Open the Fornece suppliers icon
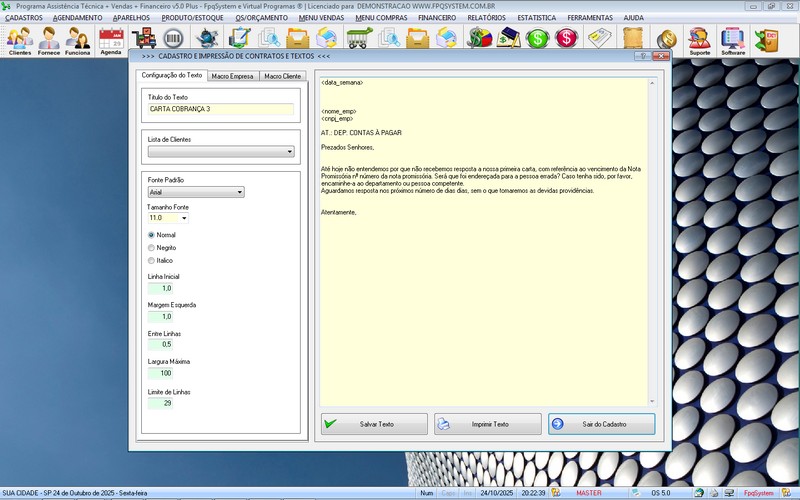The height and width of the screenshot is (500, 800). click(49, 41)
